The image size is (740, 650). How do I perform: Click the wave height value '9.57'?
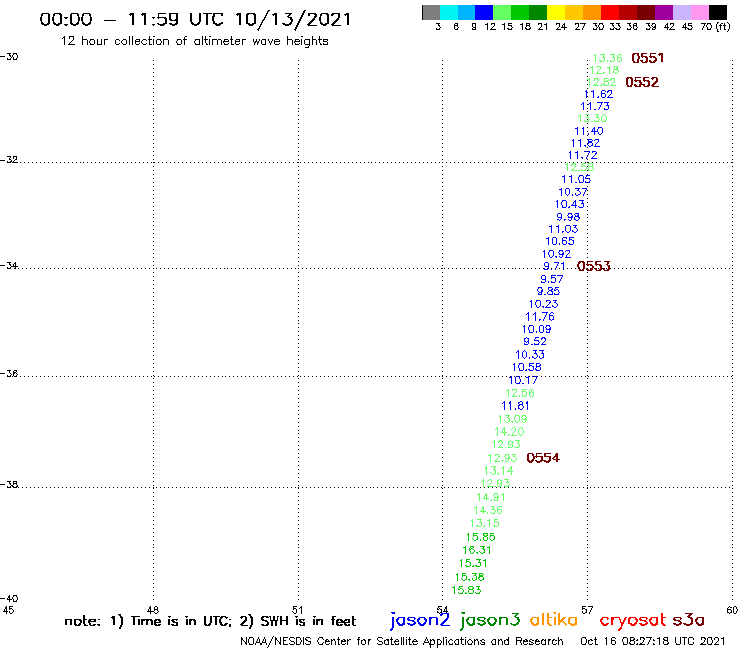point(552,279)
